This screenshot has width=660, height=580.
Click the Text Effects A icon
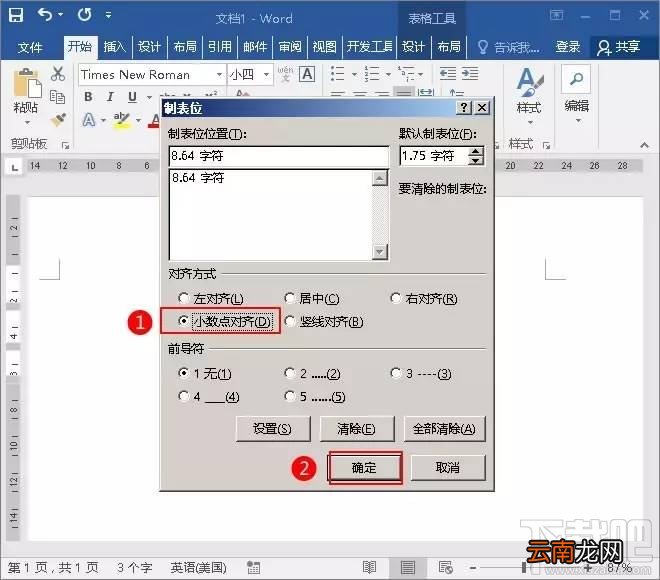tap(88, 120)
